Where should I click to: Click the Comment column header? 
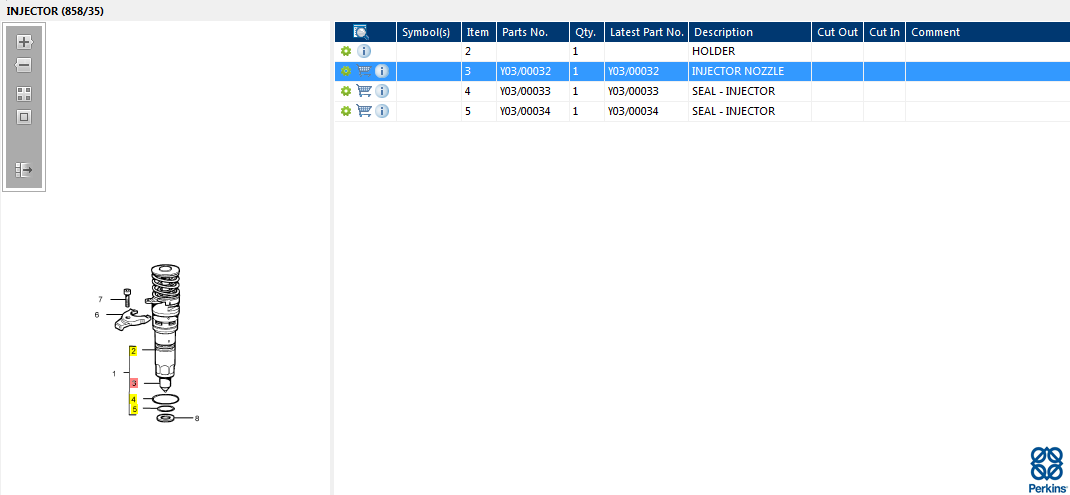tap(987, 32)
